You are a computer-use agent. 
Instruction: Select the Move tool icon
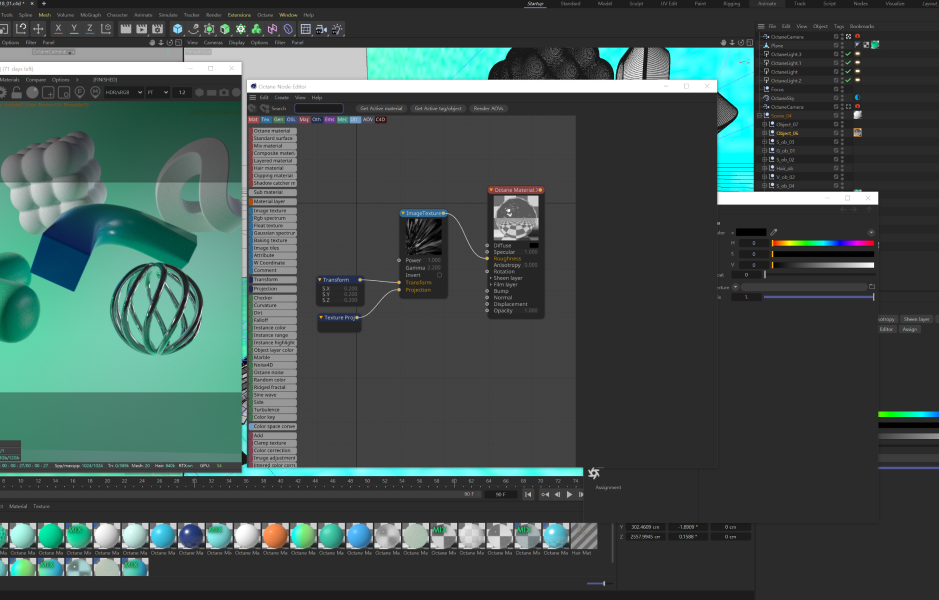(x=38, y=28)
